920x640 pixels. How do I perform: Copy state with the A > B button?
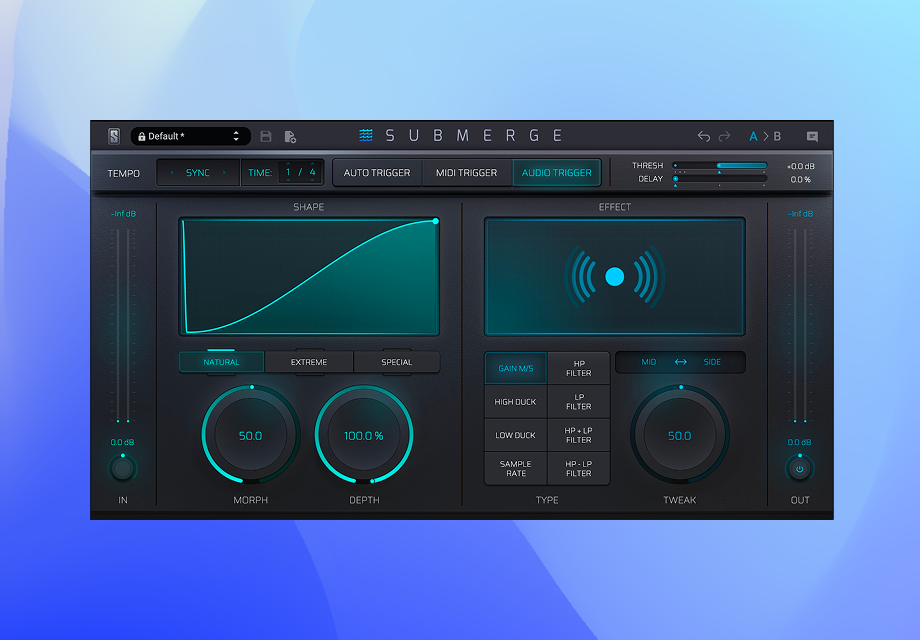(765, 136)
